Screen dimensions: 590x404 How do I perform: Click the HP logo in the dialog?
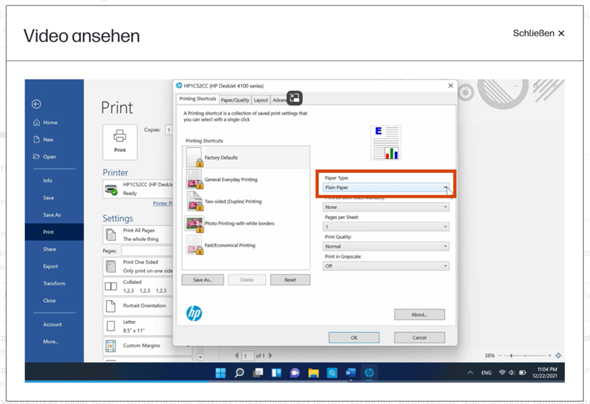(194, 313)
